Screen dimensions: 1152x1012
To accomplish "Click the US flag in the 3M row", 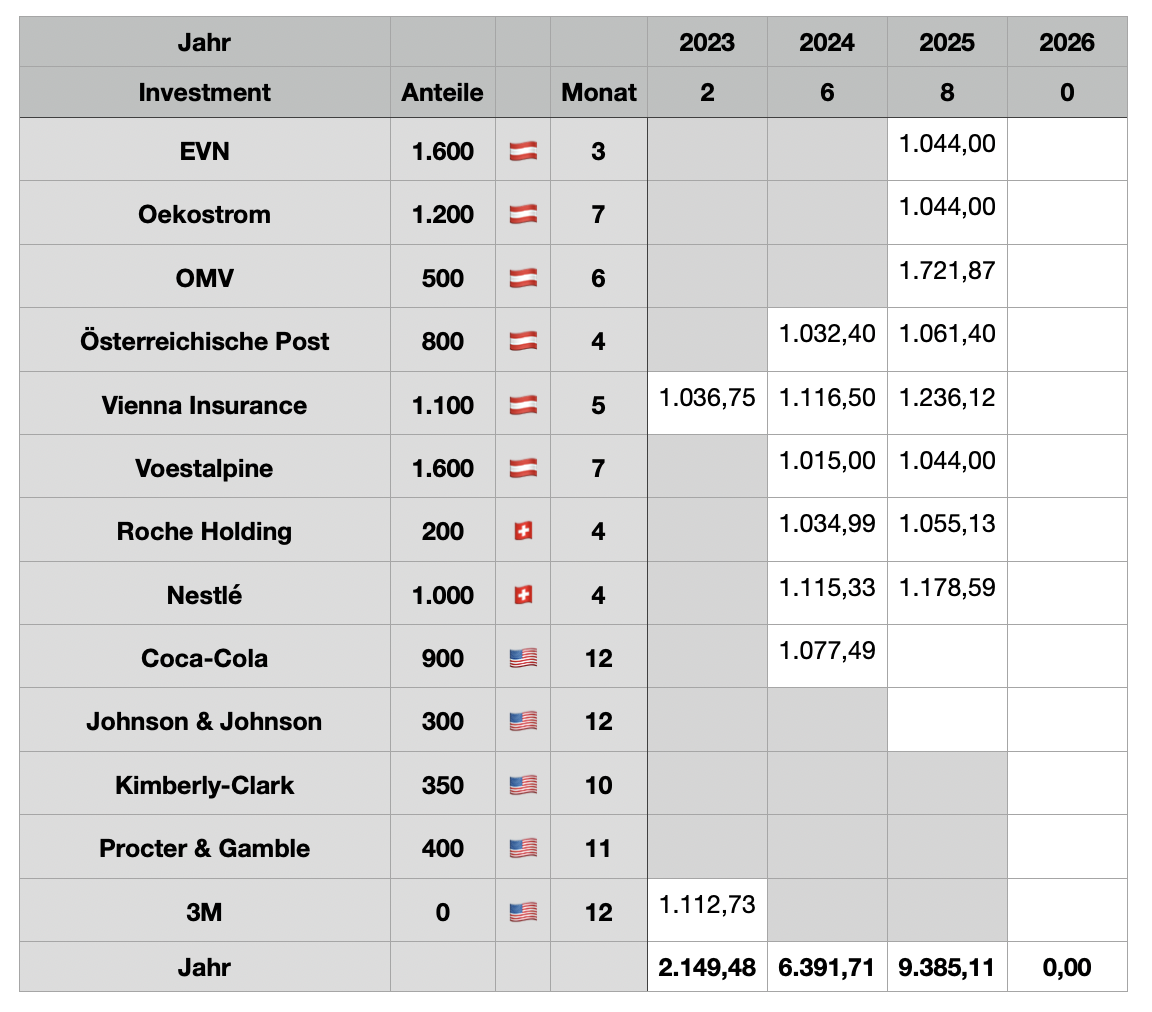I will pyautogui.click(x=523, y=912).
